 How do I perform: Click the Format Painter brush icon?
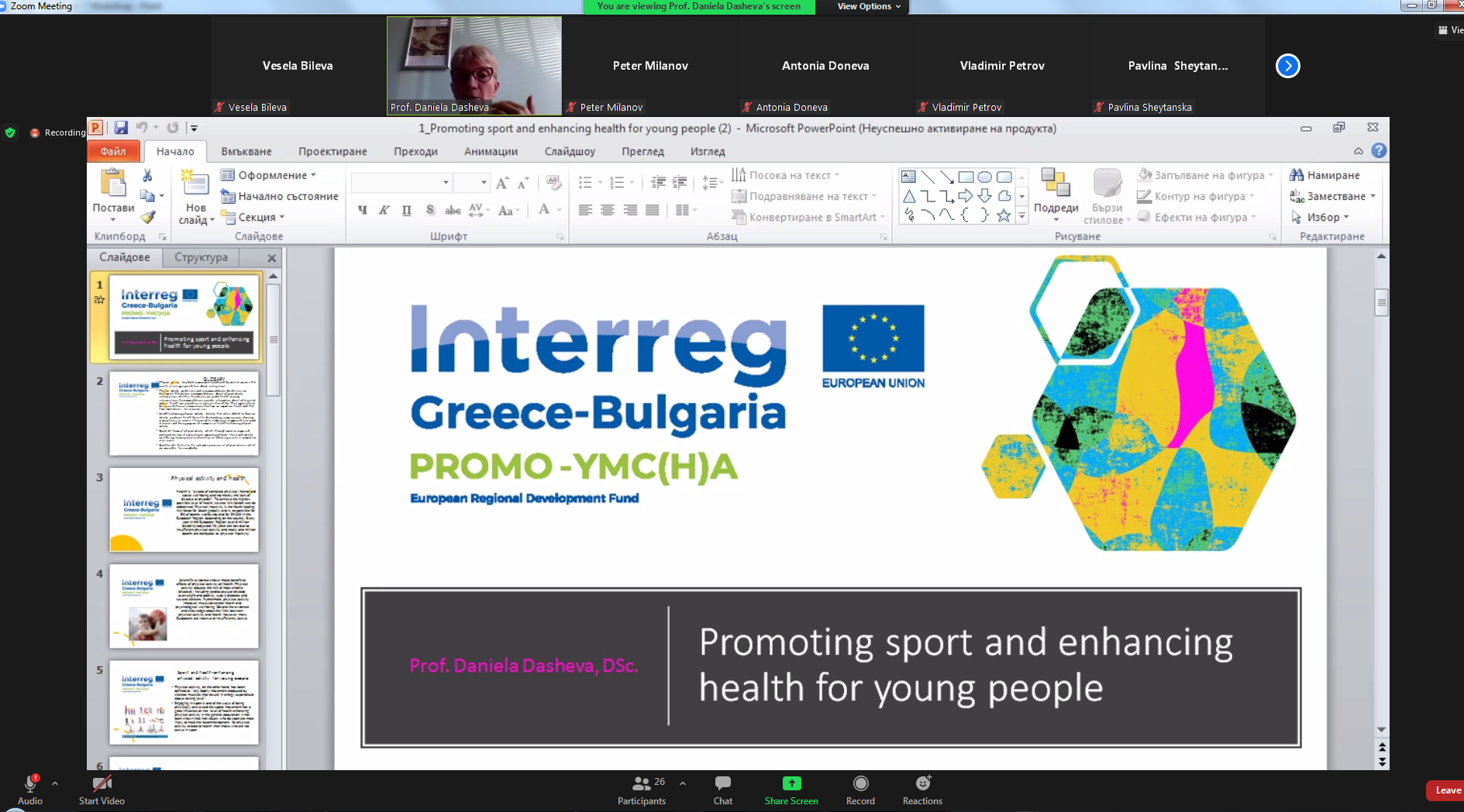point(147,218)
